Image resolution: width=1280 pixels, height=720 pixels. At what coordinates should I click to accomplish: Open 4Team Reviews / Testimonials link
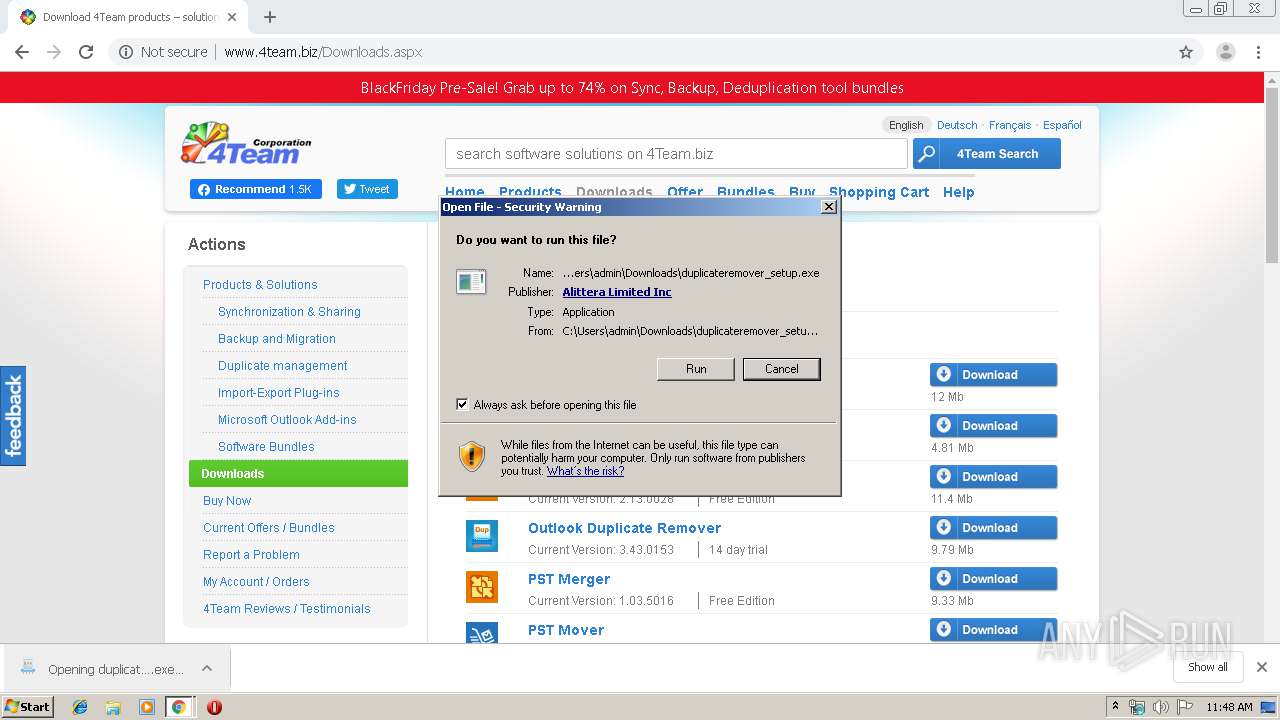[287, 609]
